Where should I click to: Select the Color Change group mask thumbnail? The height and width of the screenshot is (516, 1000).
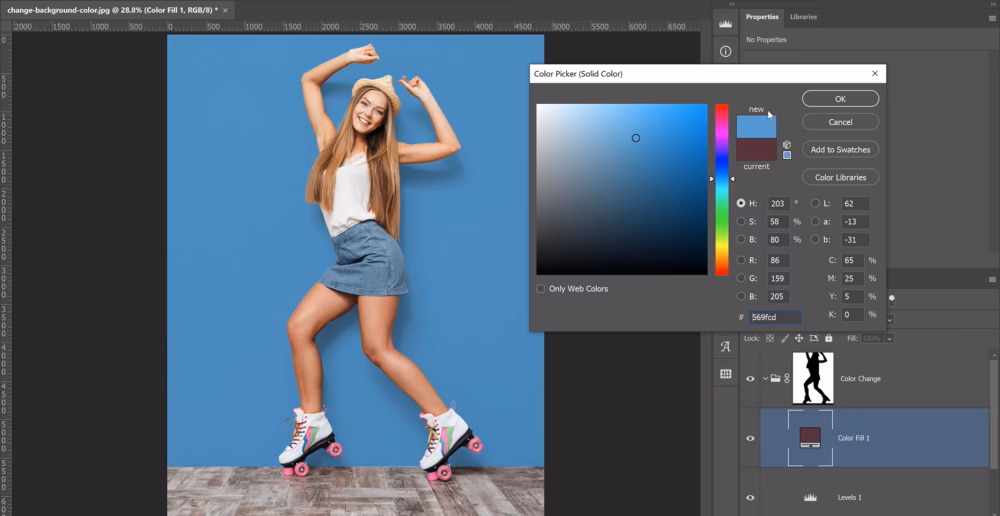click(x=812, y=378)
